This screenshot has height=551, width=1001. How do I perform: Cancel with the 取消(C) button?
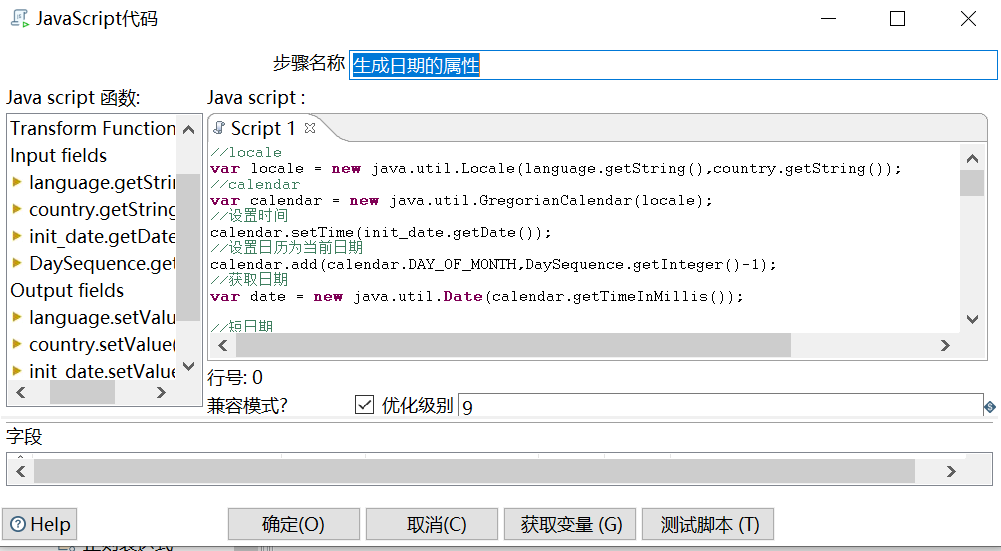(x=432, y=524)
